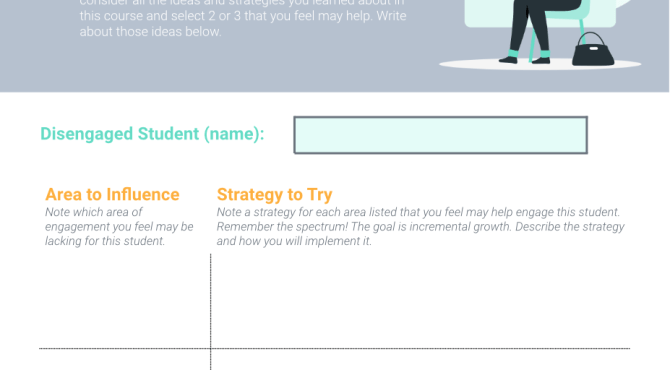Click the first blank Strategy to Try cell
Screen dimensions: 670x370
click(x=420, y=301)
